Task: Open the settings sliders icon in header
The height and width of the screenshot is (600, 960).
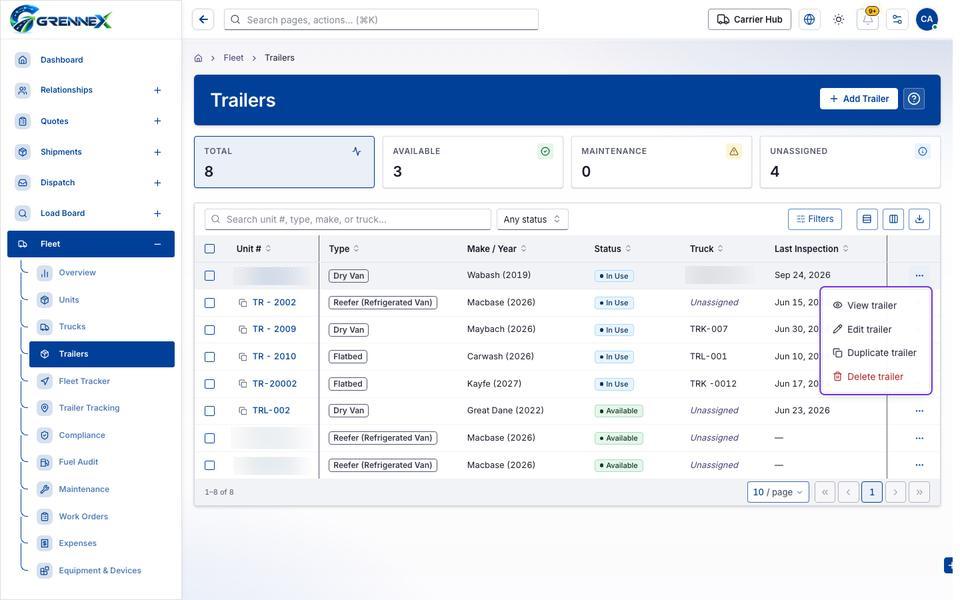Action: coord(898,20)
